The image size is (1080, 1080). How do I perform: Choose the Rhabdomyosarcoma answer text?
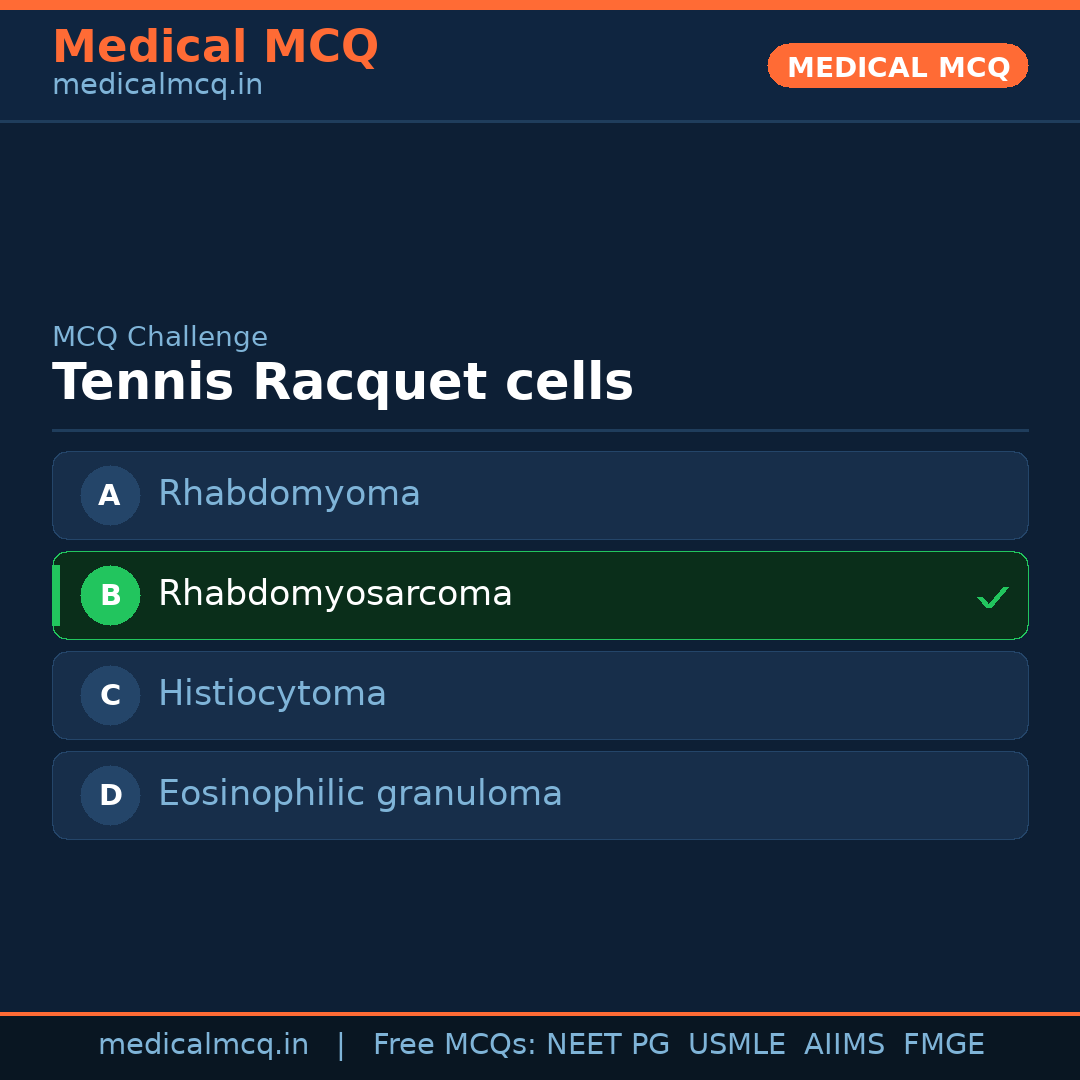click(x=335, y=594)
